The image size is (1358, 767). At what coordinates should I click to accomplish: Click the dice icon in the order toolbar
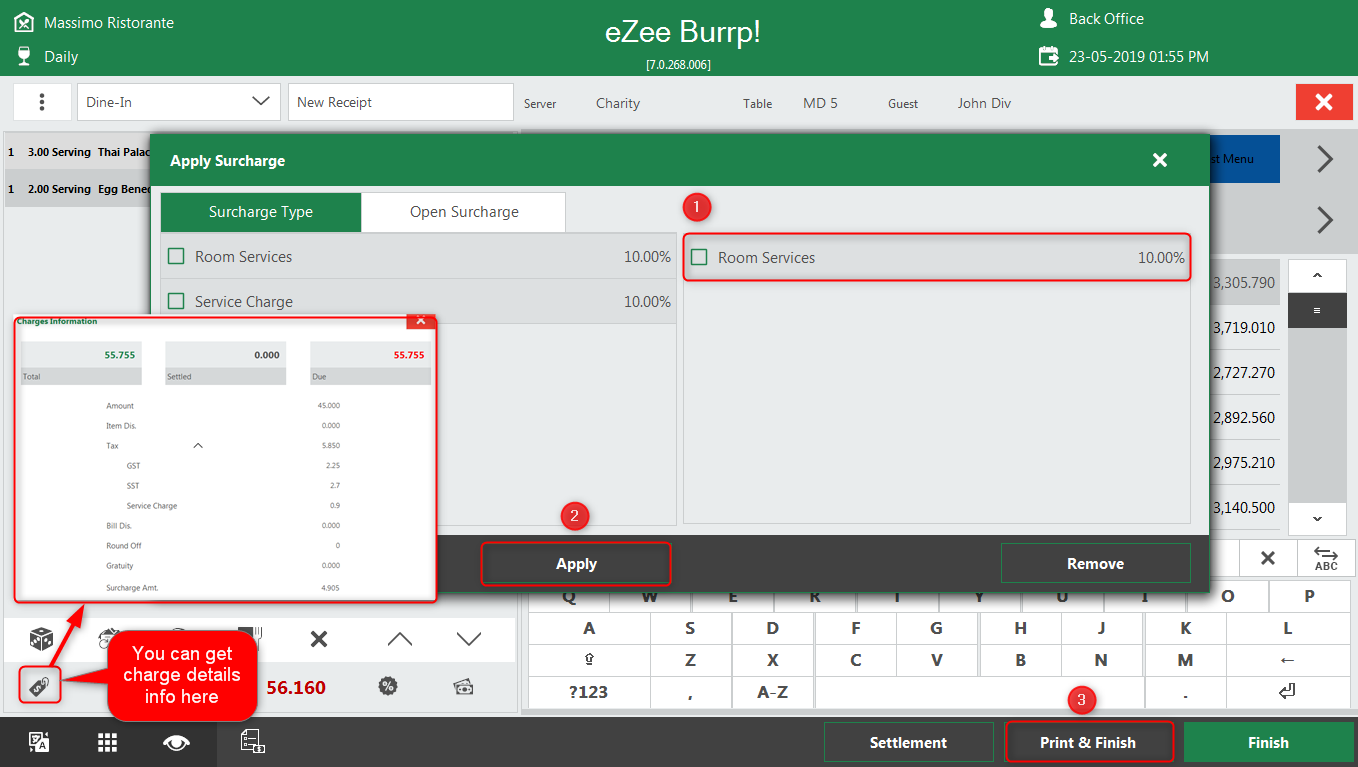coord(41,638)
